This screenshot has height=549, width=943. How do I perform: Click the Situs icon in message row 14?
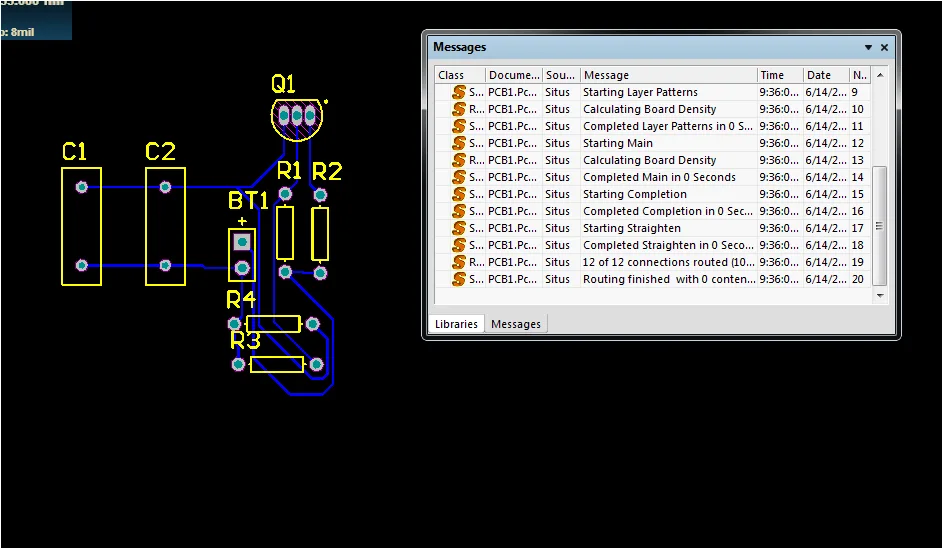point(459,177)
